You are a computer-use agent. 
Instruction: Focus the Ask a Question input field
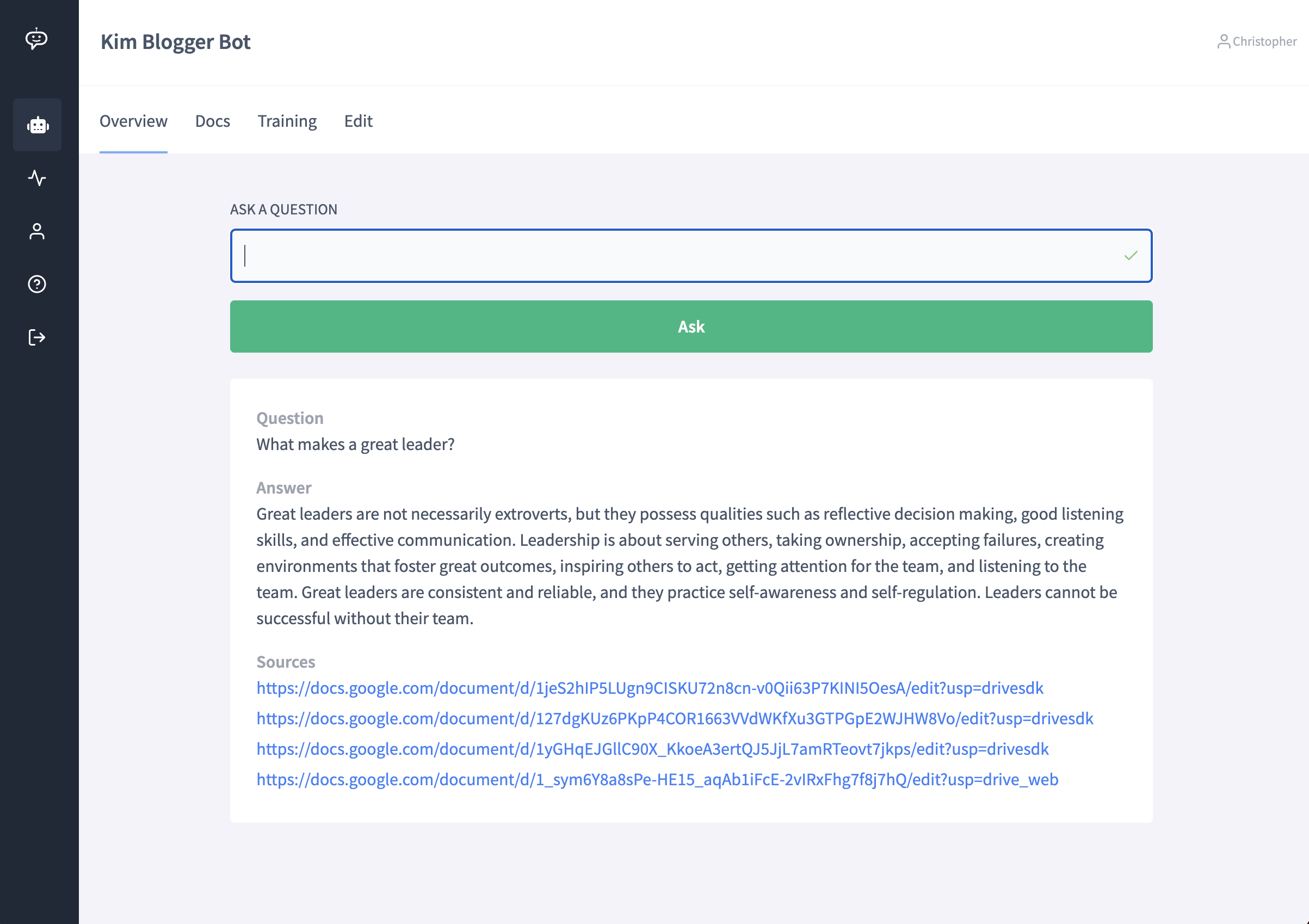coord(673,256)
